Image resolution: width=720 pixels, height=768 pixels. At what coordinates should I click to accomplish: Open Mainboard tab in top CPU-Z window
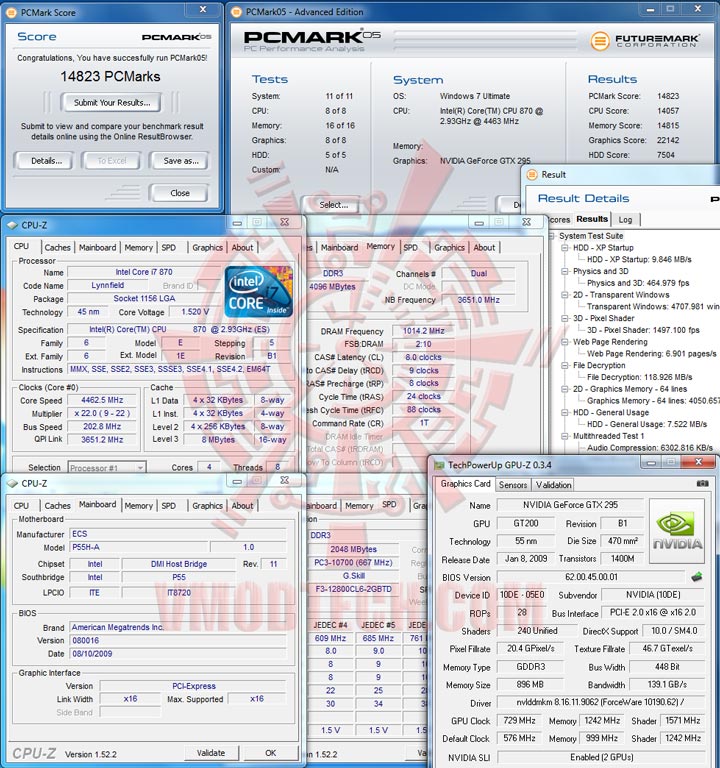coord(97,247)
